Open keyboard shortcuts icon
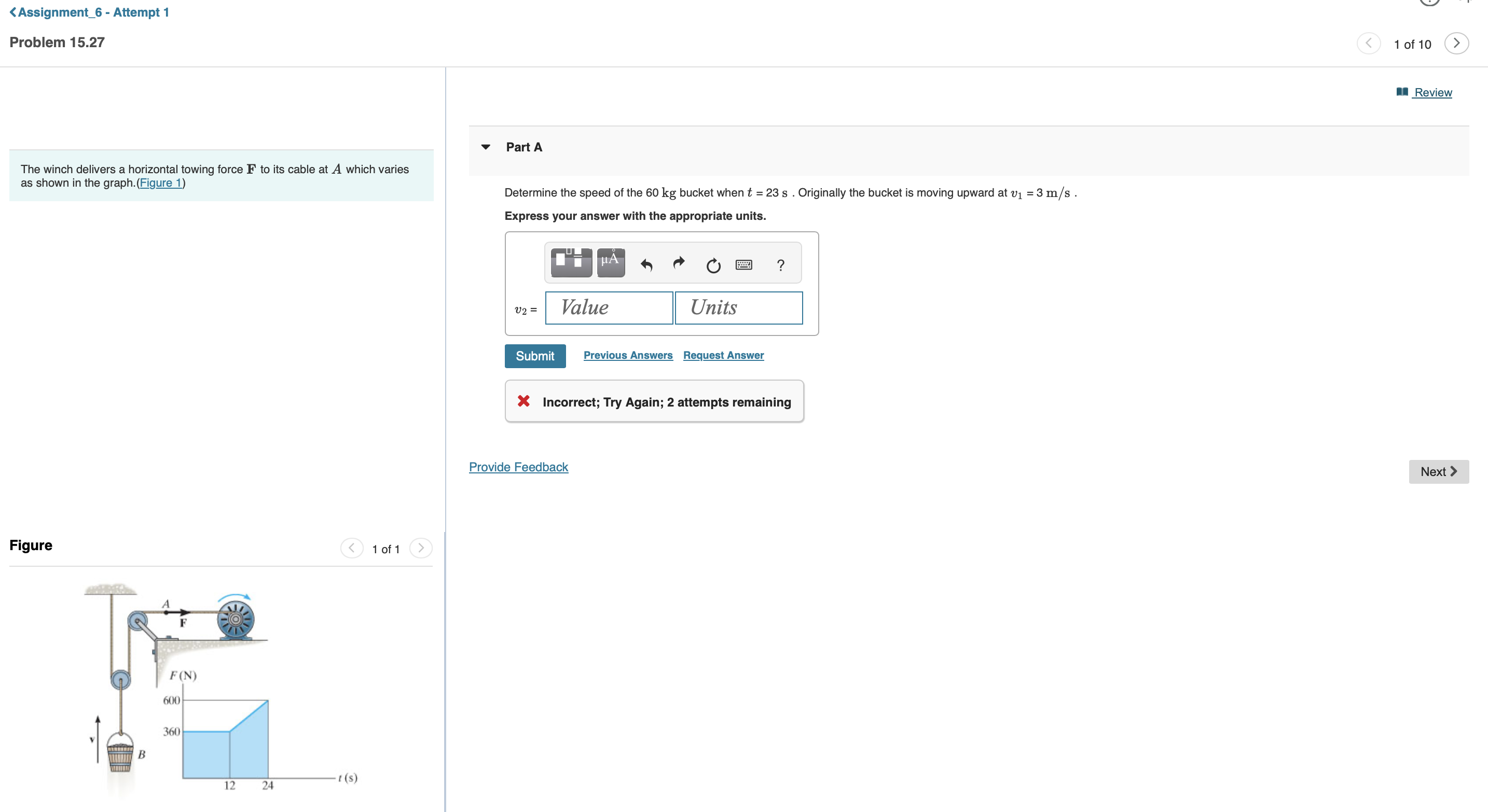1488x812 pixels. [743, 265]
